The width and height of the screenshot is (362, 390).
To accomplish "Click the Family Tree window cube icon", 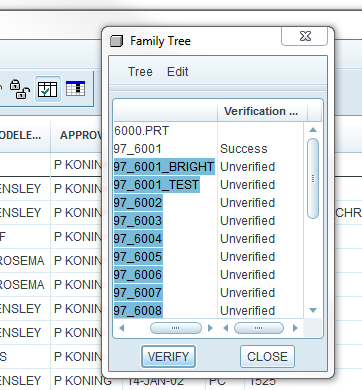I will 116,41.
